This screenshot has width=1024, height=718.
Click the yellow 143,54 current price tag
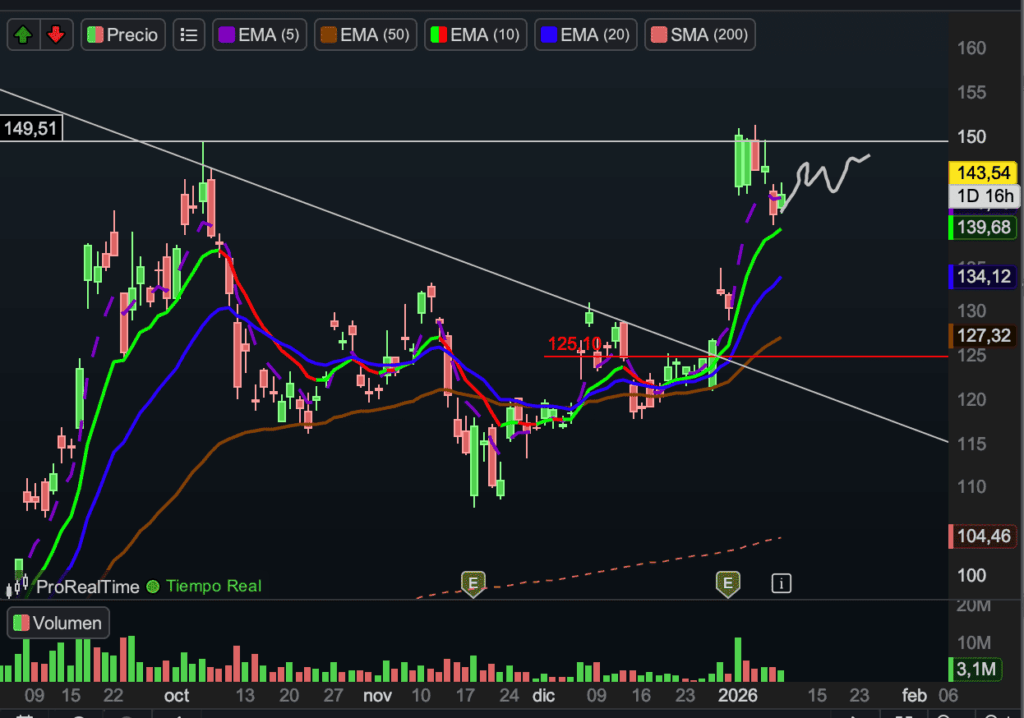[x=983, y=173]
